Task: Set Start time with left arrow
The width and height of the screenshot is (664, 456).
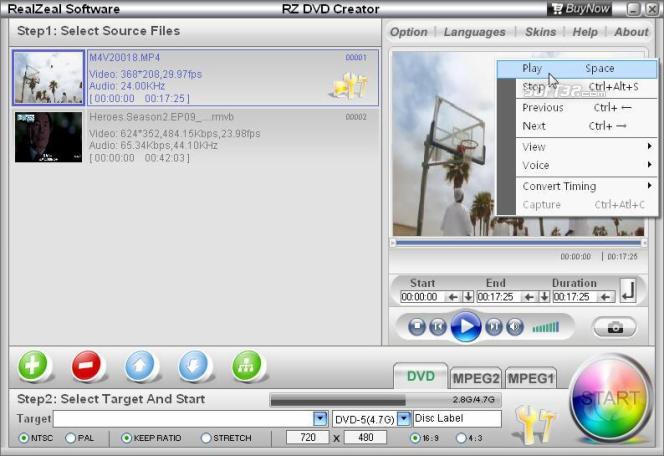Action: [453, 297]
